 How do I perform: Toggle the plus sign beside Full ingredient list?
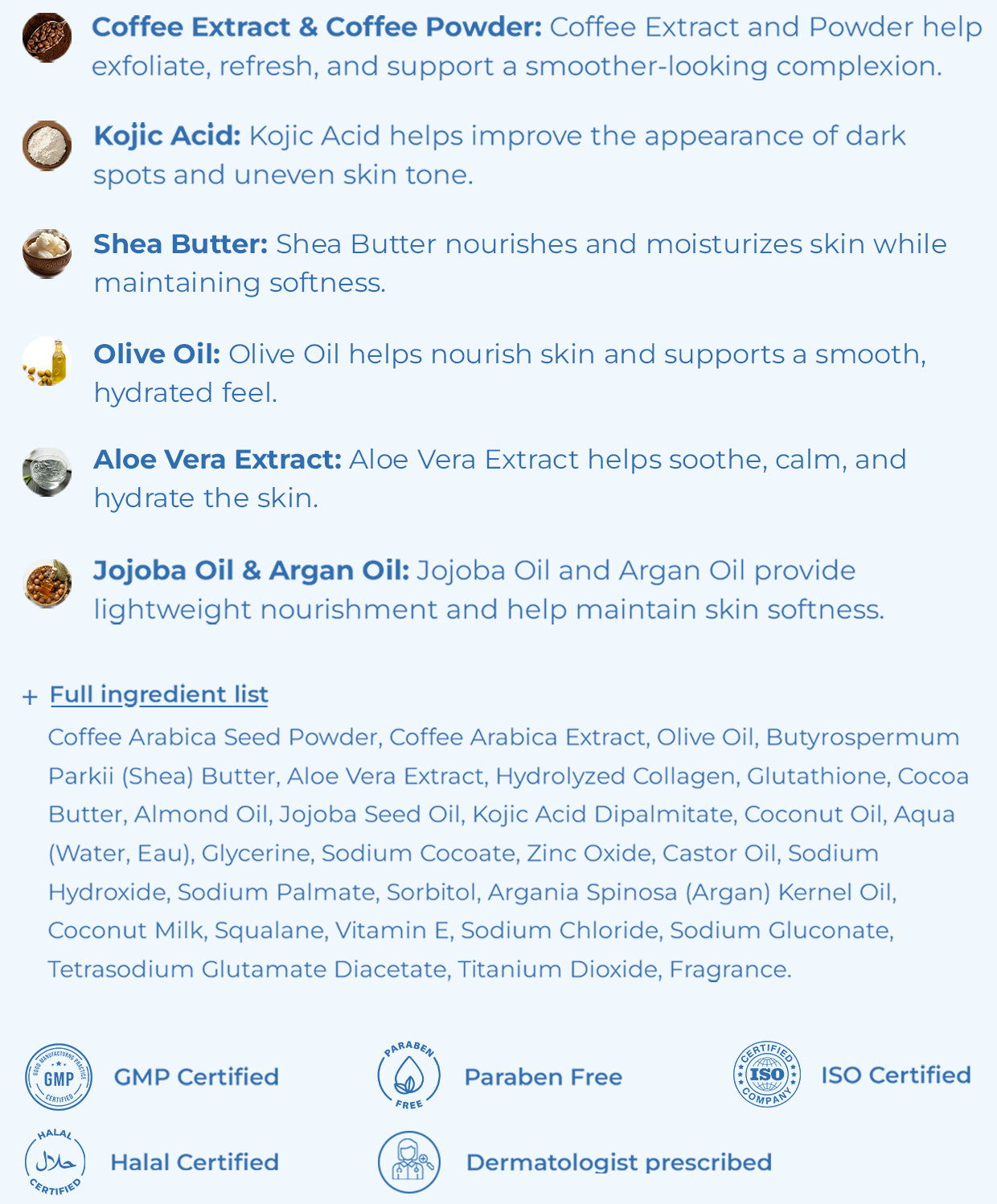(30, 697)
